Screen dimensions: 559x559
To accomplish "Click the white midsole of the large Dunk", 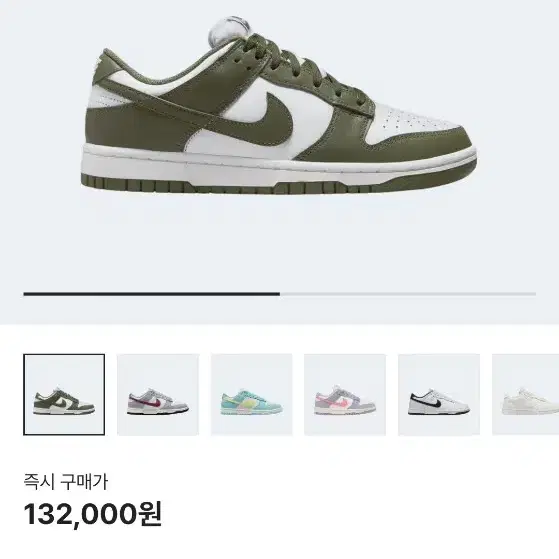I will (278, 166).
